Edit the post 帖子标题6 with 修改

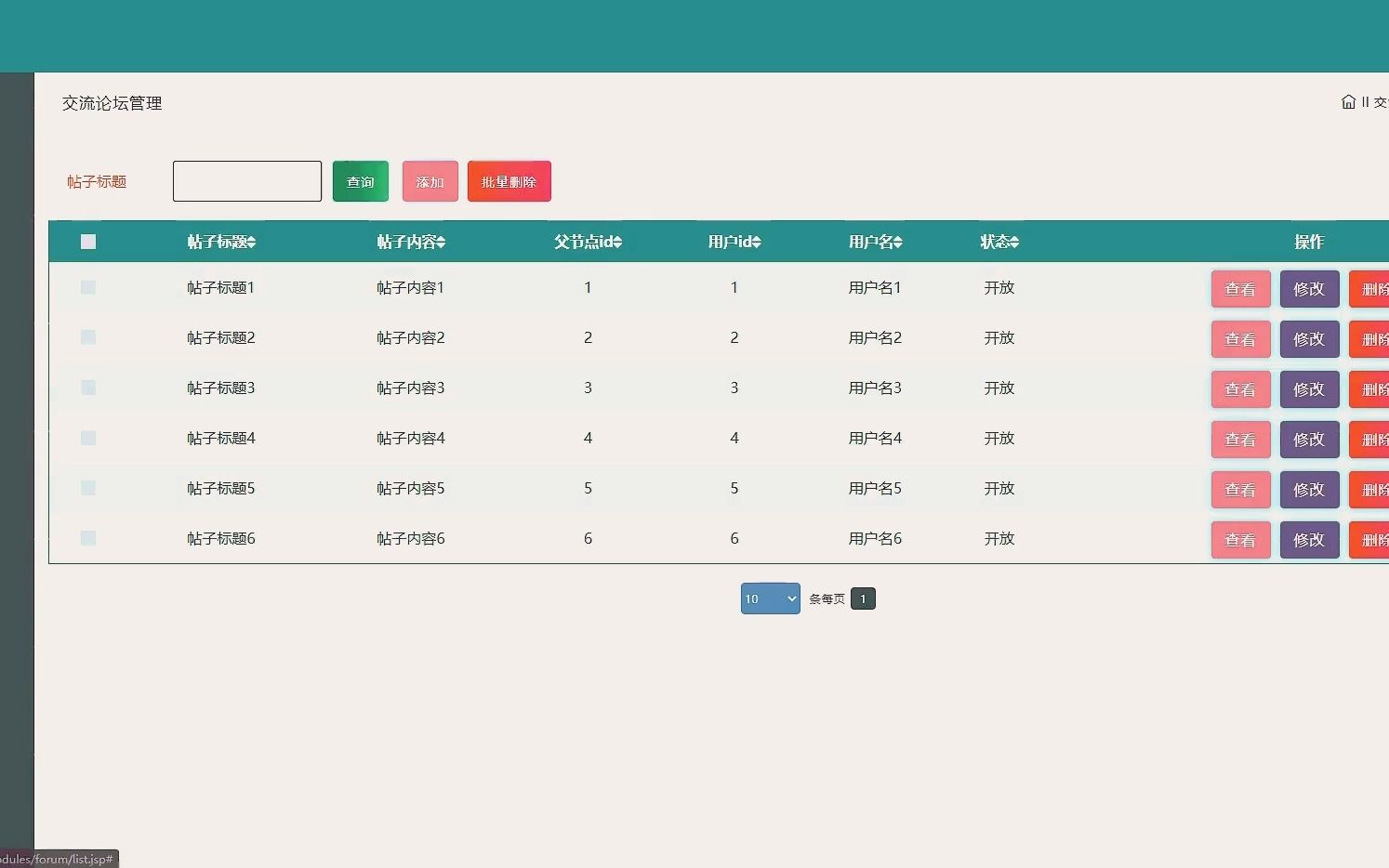click(x=1310, y=540)
